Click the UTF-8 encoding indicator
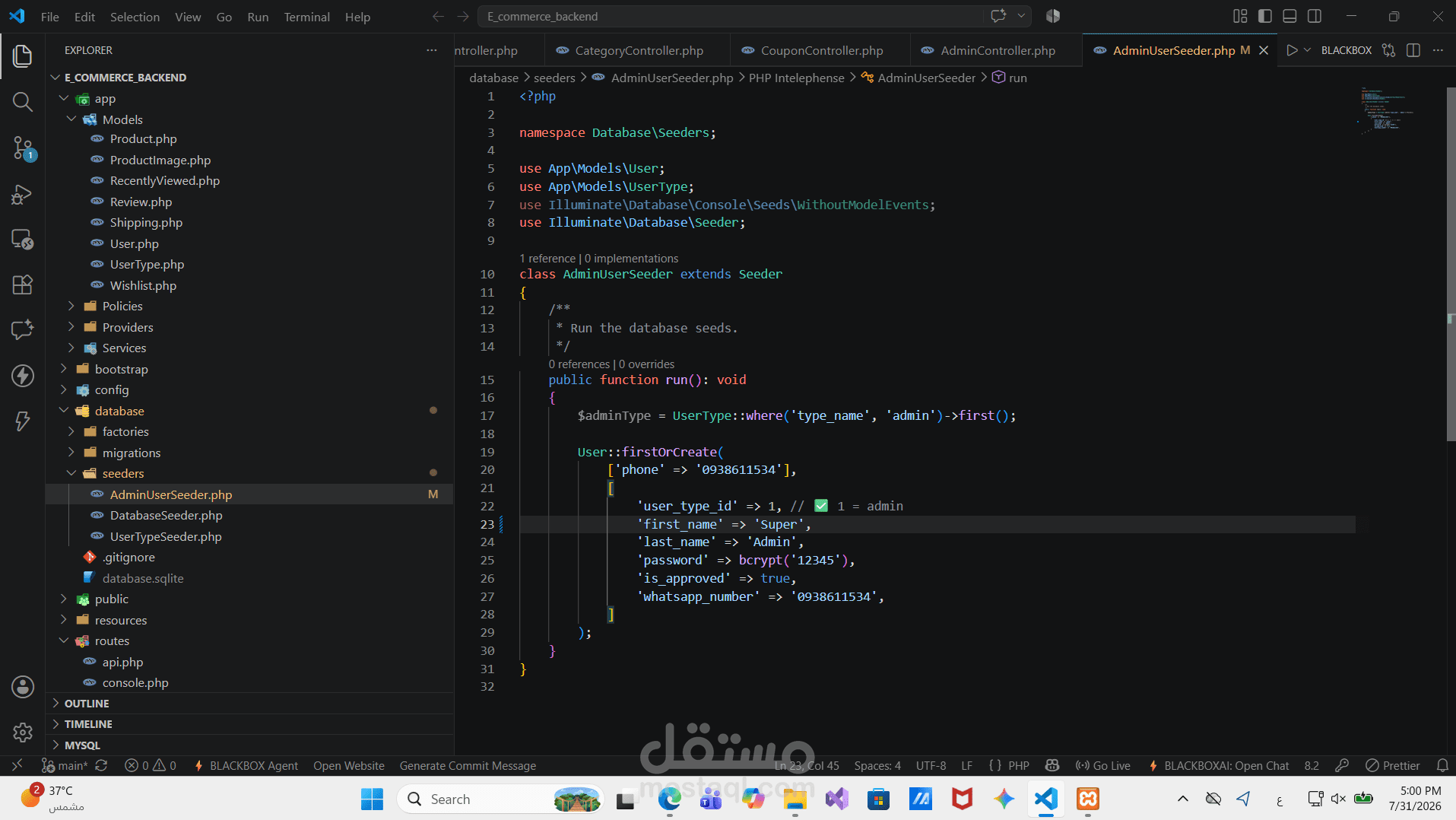 [x=931, y=765]
